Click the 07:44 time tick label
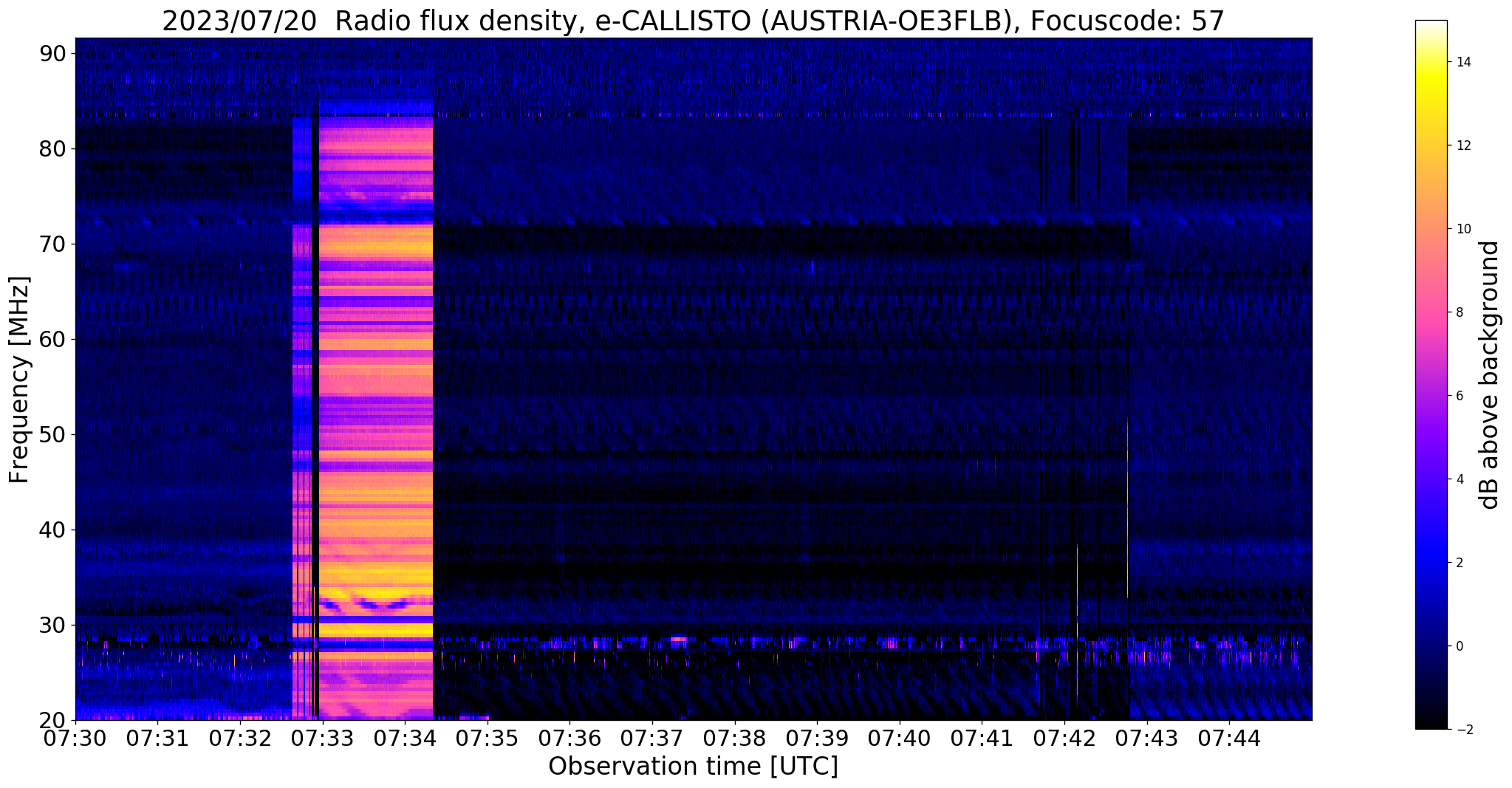The height and width of the screenshot is (788, 1512). click(x=1229, y=739)
